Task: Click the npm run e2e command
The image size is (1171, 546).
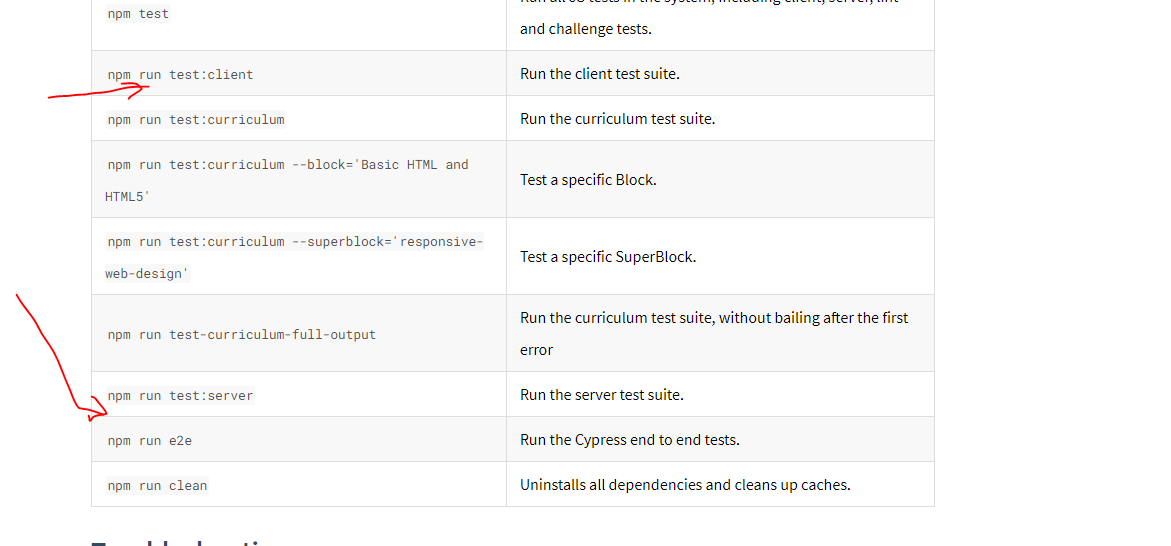Action: click(x=149, y=441)
